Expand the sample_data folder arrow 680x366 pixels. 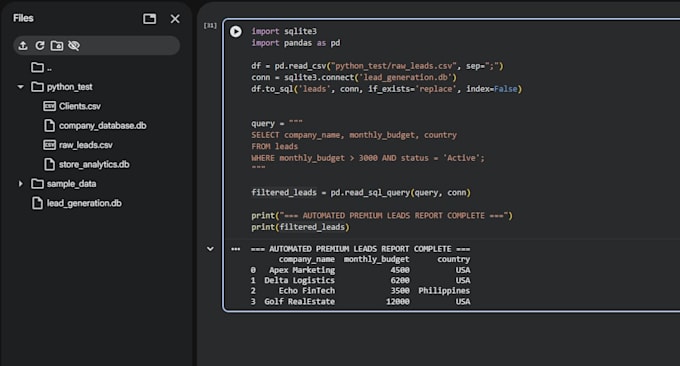(20, 184)
